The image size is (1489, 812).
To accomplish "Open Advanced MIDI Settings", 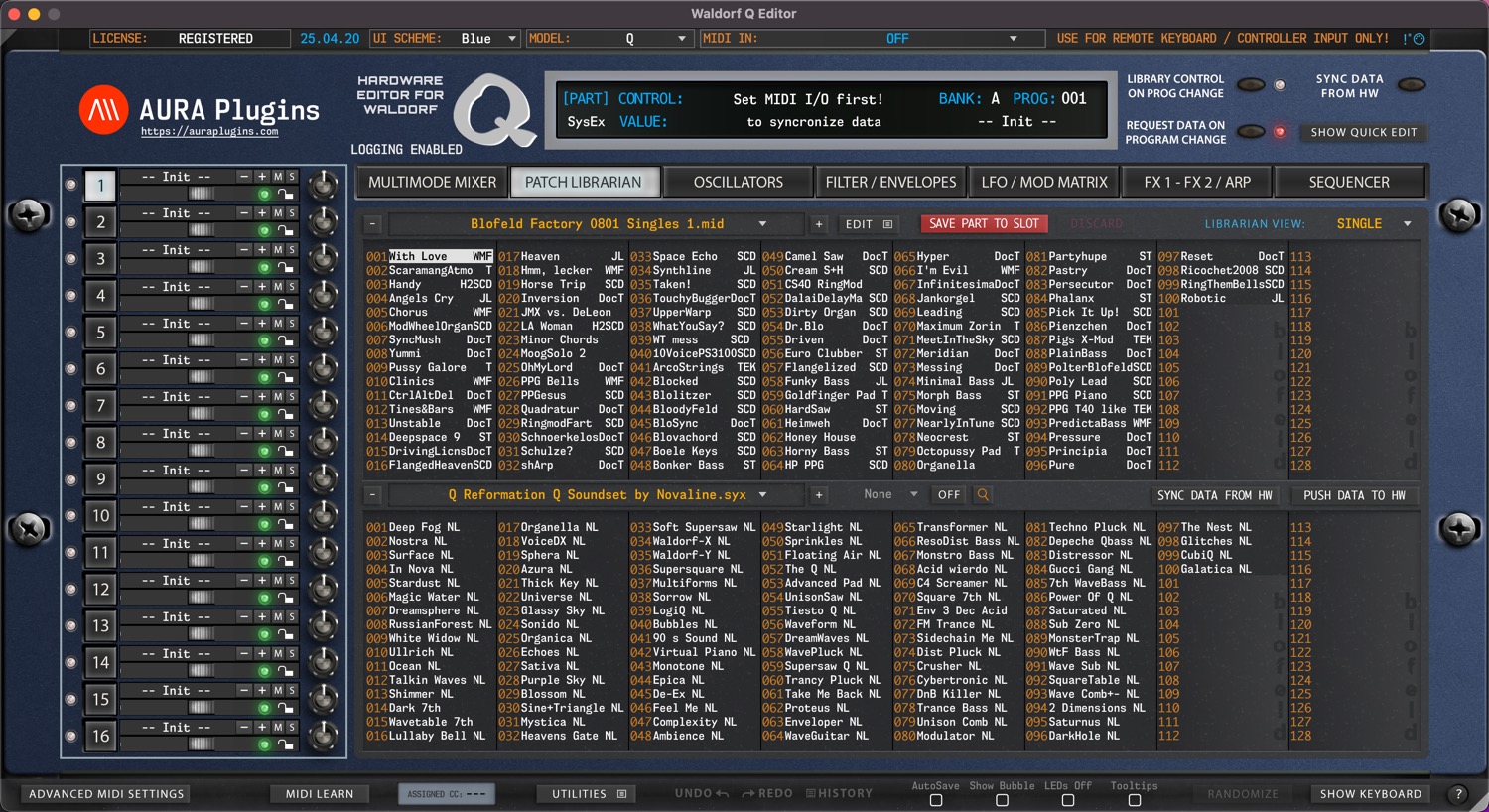I will pyautogui.click(x=106, y=794).
